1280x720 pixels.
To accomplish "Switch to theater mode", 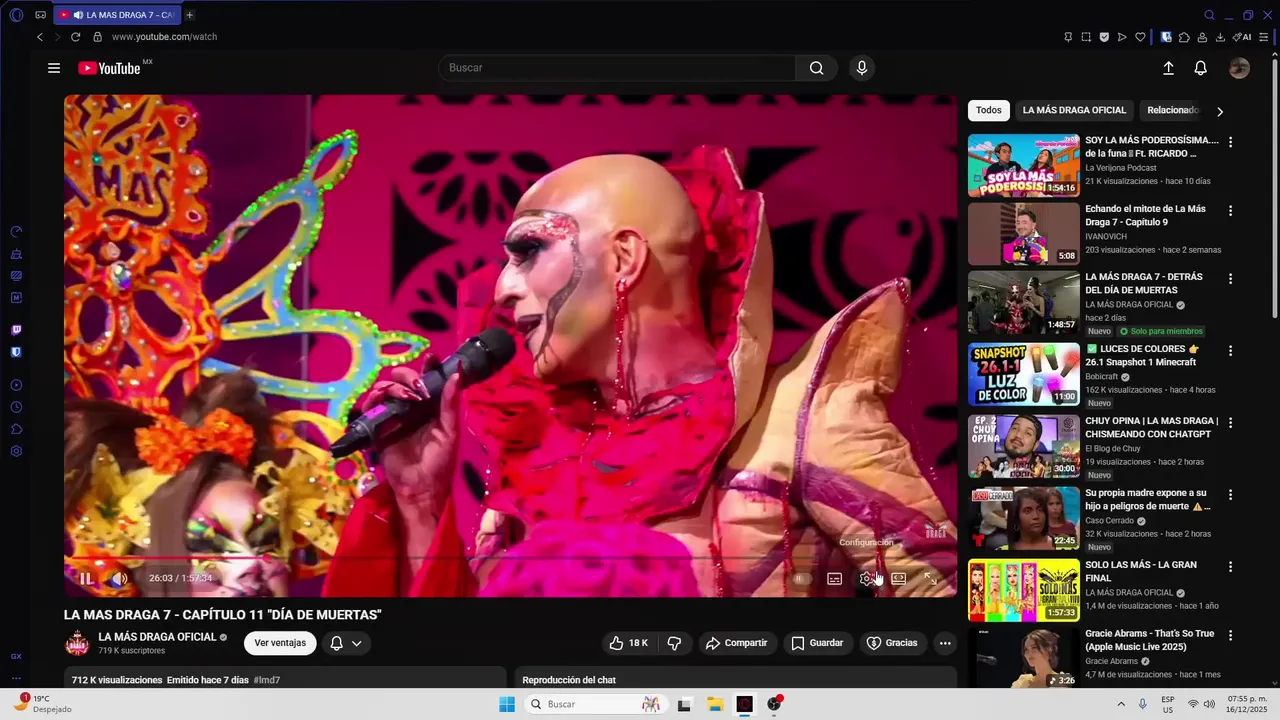I will [x=899, y=578].
